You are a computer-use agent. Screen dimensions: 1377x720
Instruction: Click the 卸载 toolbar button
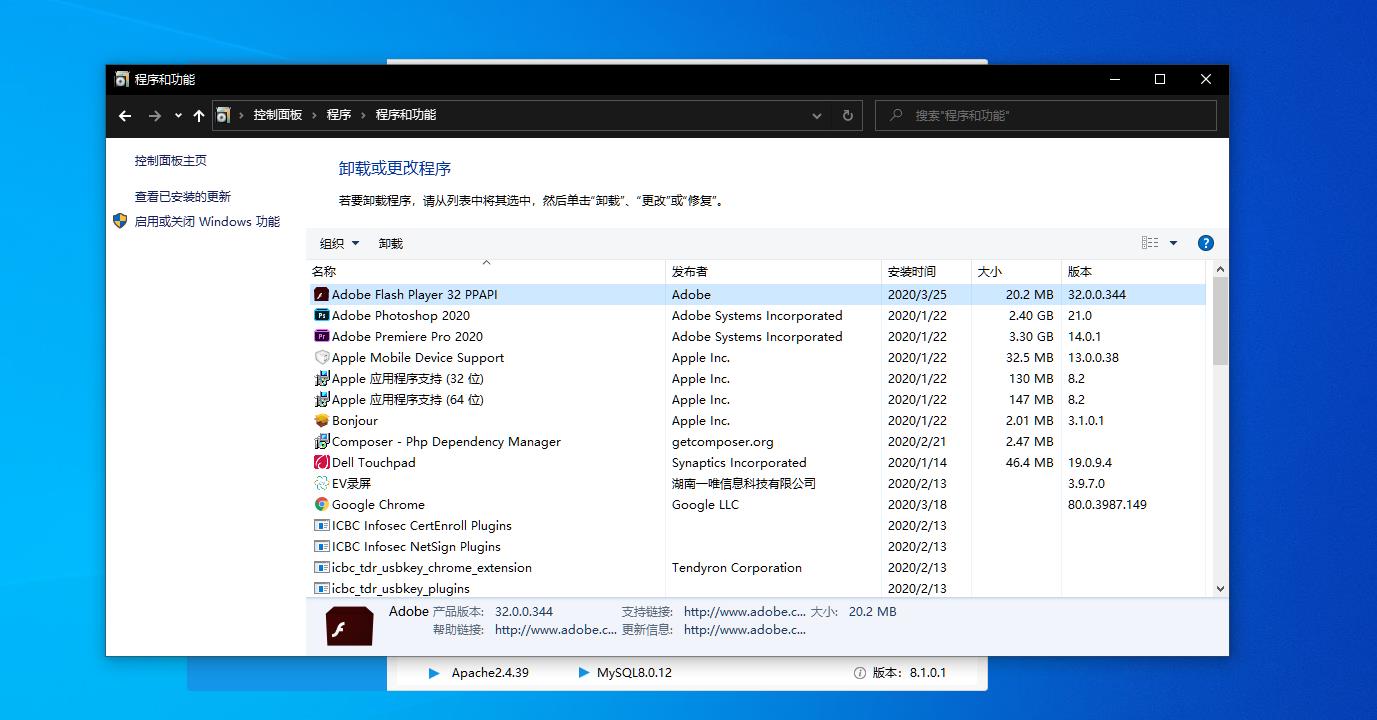pyautogui.click(x=391, y=243)
